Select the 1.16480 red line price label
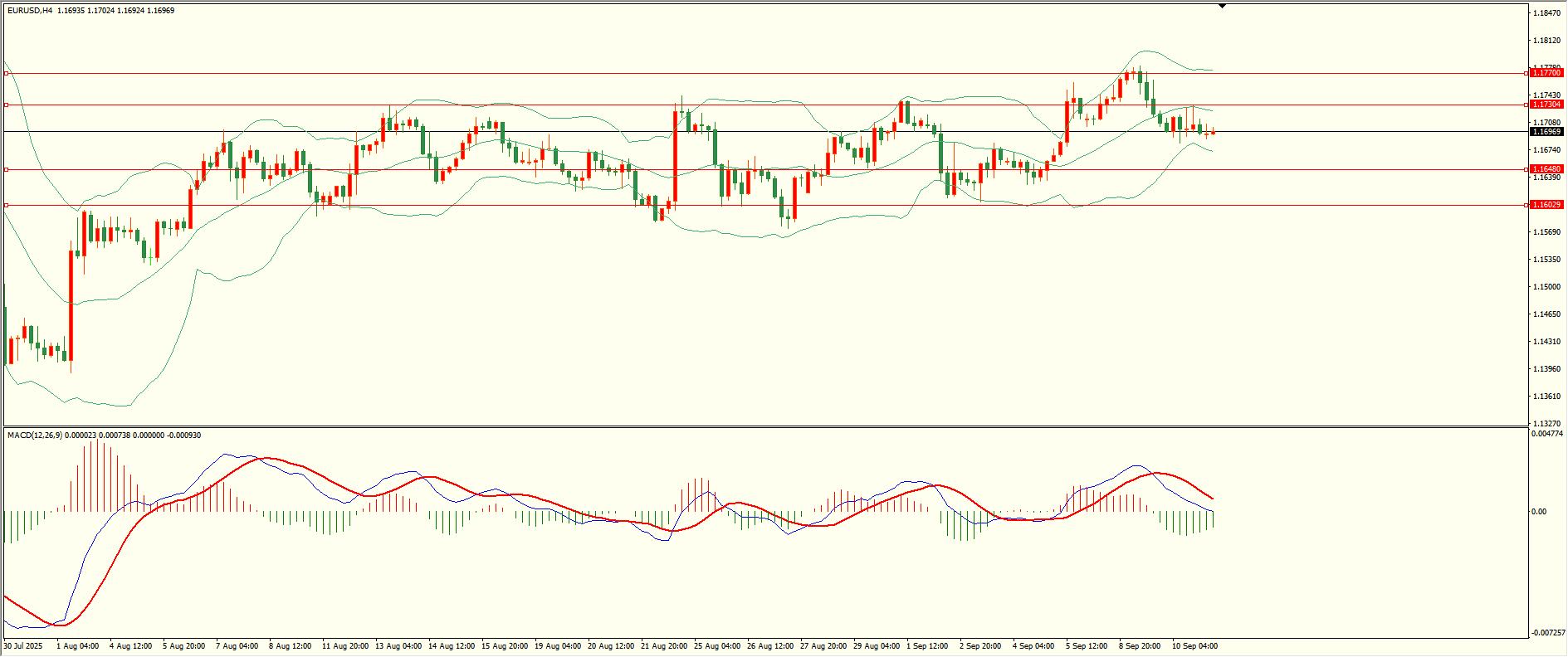The height and width of the screenshot is (657, 1568). coord(1546,169)
